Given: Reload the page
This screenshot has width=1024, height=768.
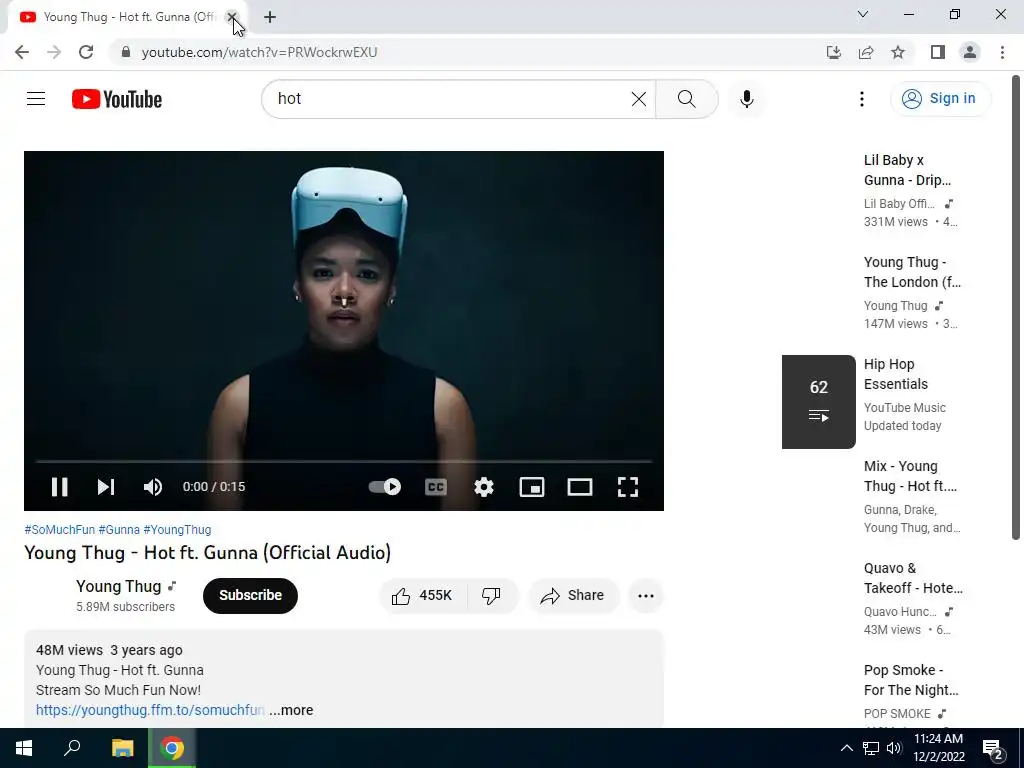Looking at the screenshot, I should click(x=86, y=52).
